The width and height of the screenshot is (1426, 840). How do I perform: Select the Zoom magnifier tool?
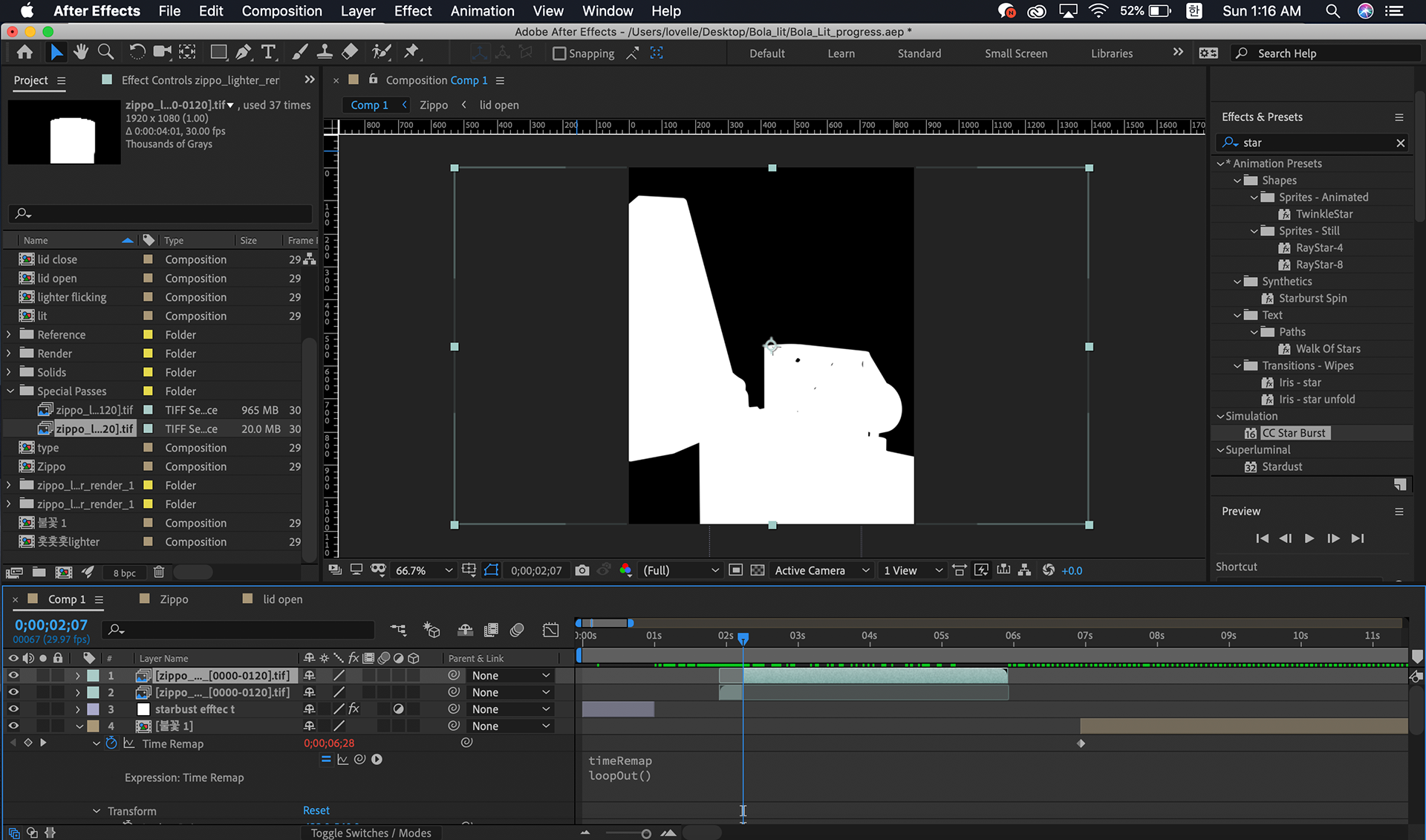(x=105, y=52)
